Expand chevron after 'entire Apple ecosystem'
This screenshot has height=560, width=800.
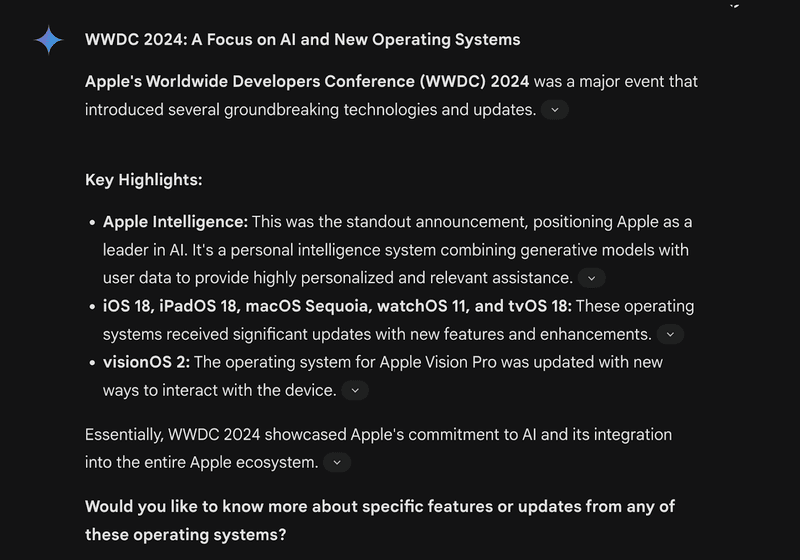point(337,463)
